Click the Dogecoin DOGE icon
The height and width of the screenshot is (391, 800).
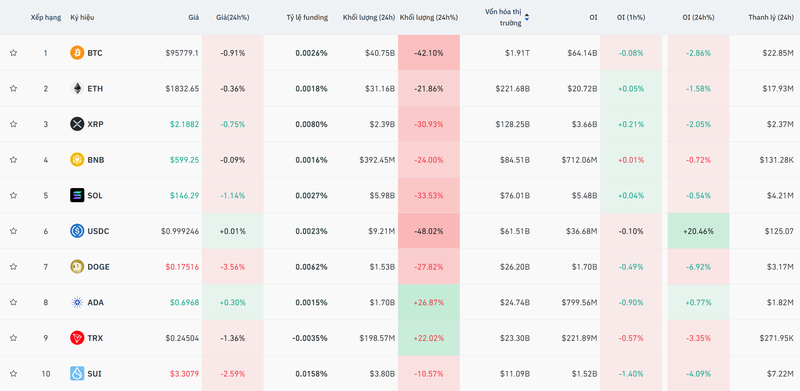[77, 266]
